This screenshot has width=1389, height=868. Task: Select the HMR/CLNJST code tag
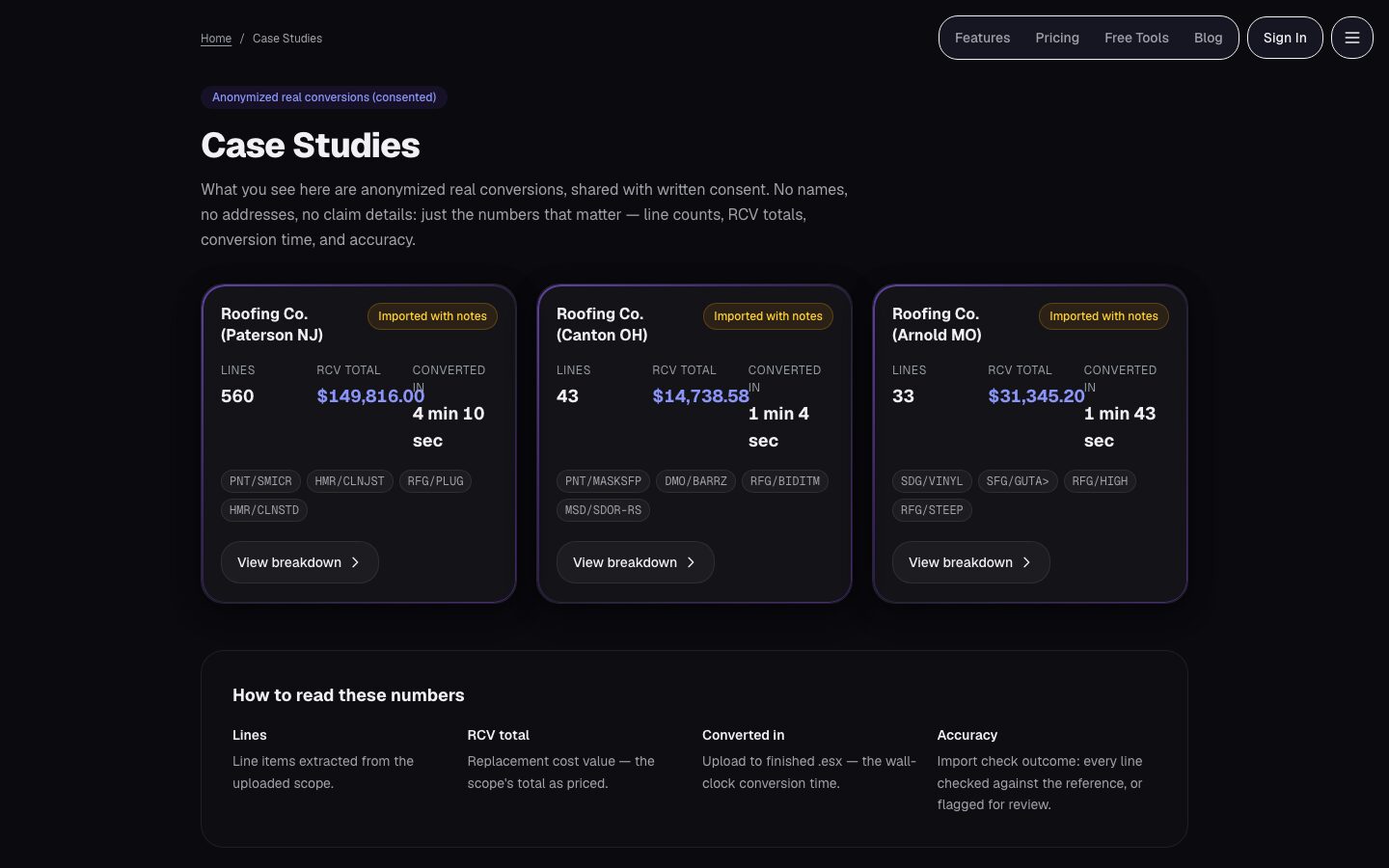pos(349,481)
